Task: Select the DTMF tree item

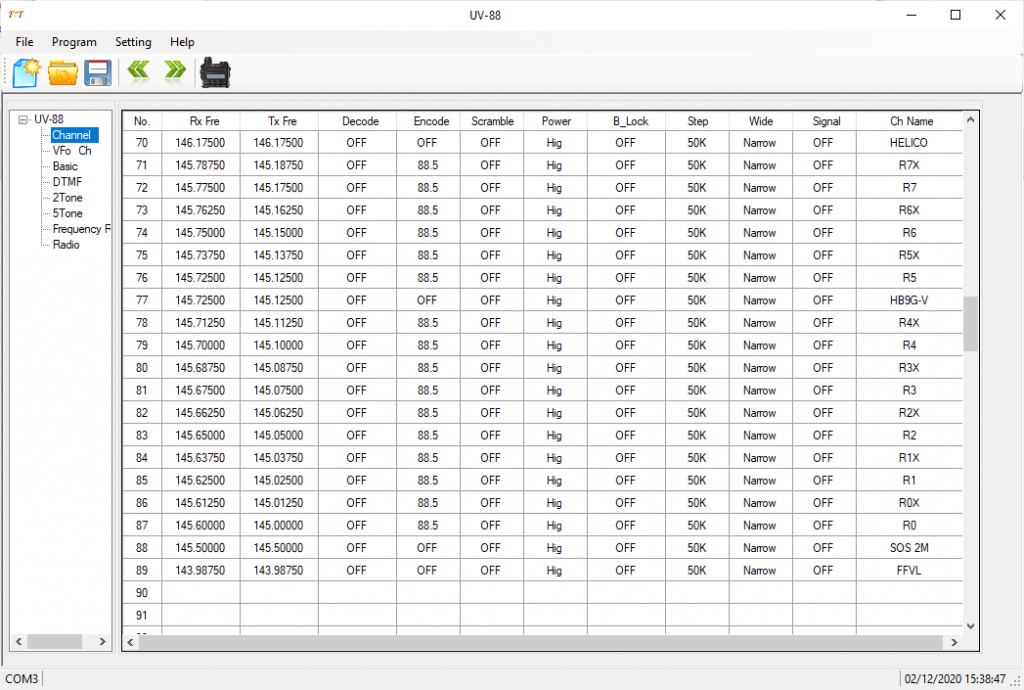Action: (x=67, y=182)
